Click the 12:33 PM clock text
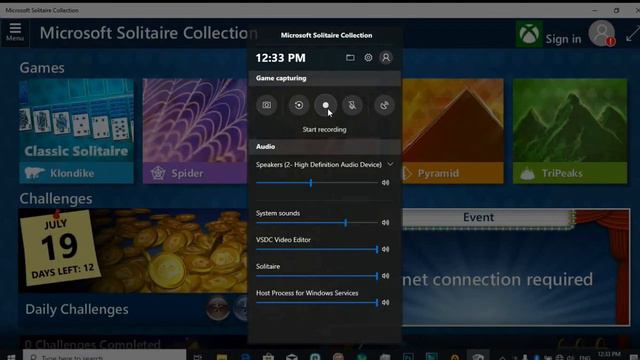The width and height of the screenshot is (640, 360). coord(280,58)
